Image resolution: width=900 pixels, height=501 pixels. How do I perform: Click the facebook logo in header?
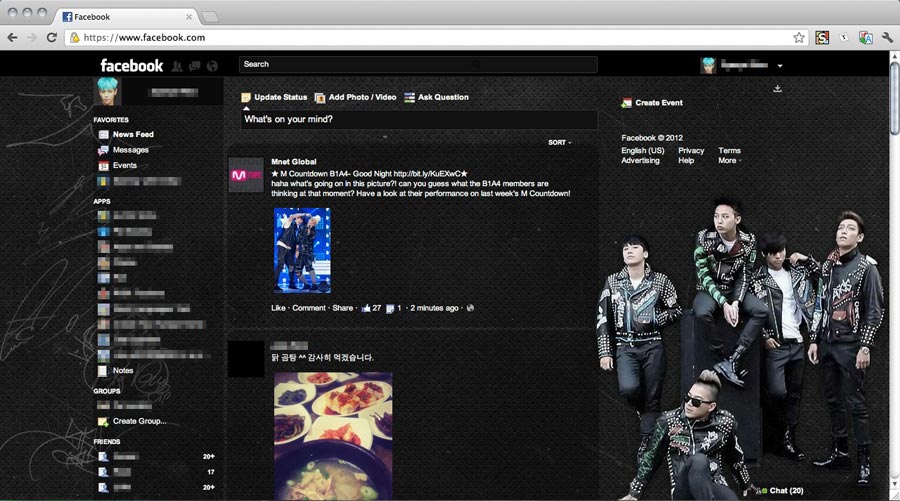(131, 65)
